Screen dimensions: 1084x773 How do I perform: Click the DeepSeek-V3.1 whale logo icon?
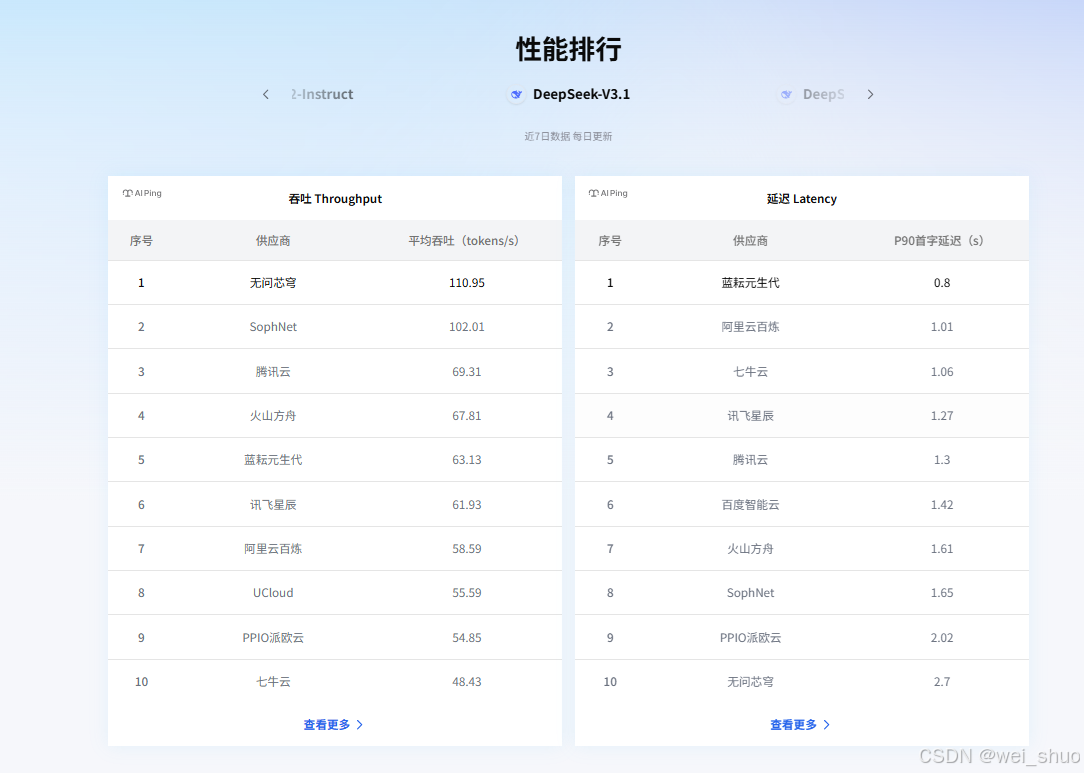516,95
